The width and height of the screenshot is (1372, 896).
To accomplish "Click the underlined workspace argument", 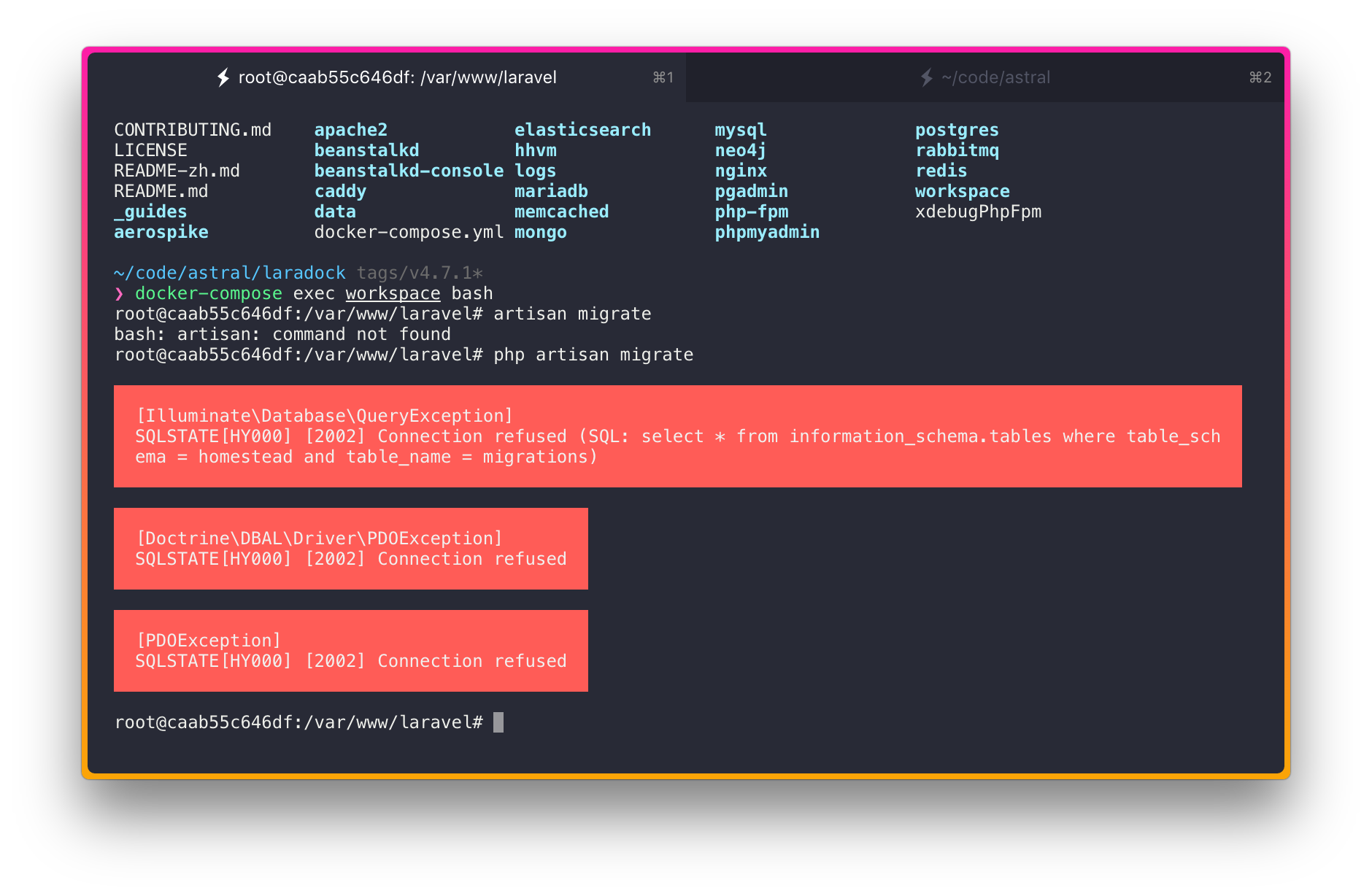I will 393,293.
